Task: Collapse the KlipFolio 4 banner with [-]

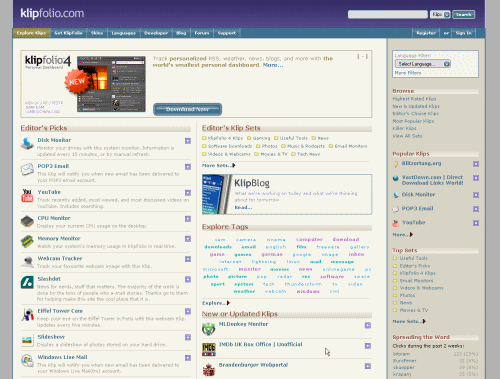Action: pyautogui.click(x=362, y=56)
